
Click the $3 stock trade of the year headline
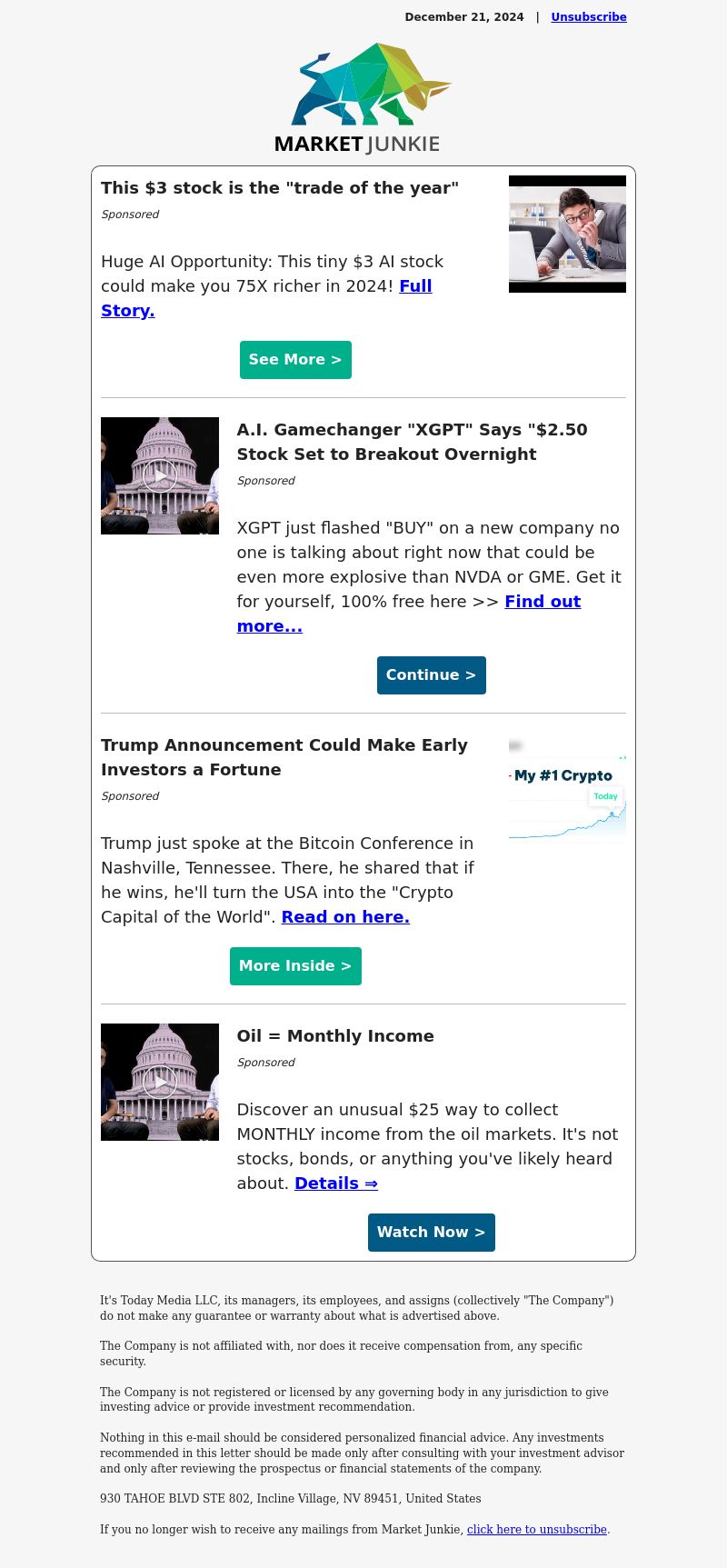[280, 188]
